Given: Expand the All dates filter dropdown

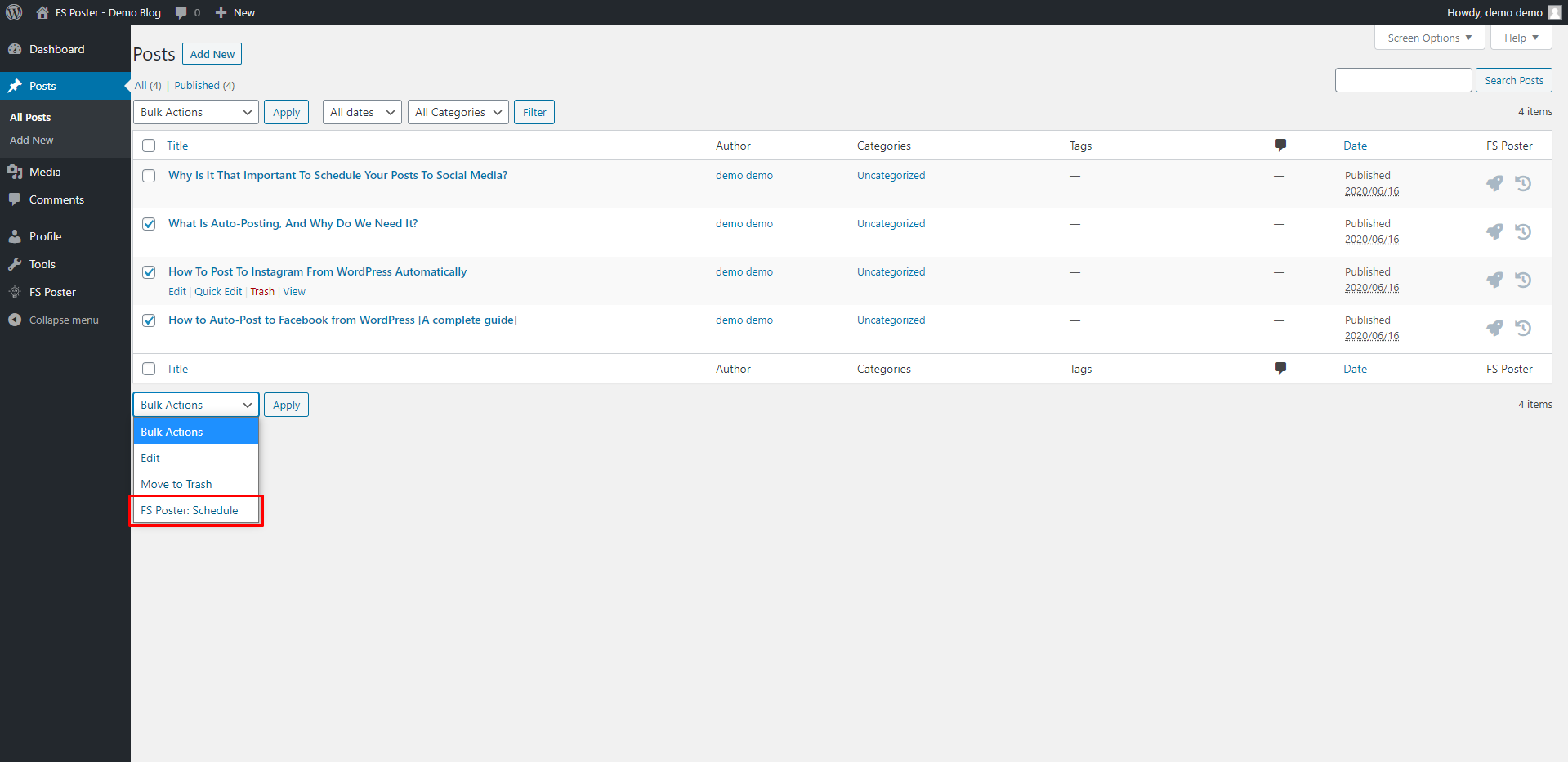Looking at the screenshot, I should (x=362, y=112).
